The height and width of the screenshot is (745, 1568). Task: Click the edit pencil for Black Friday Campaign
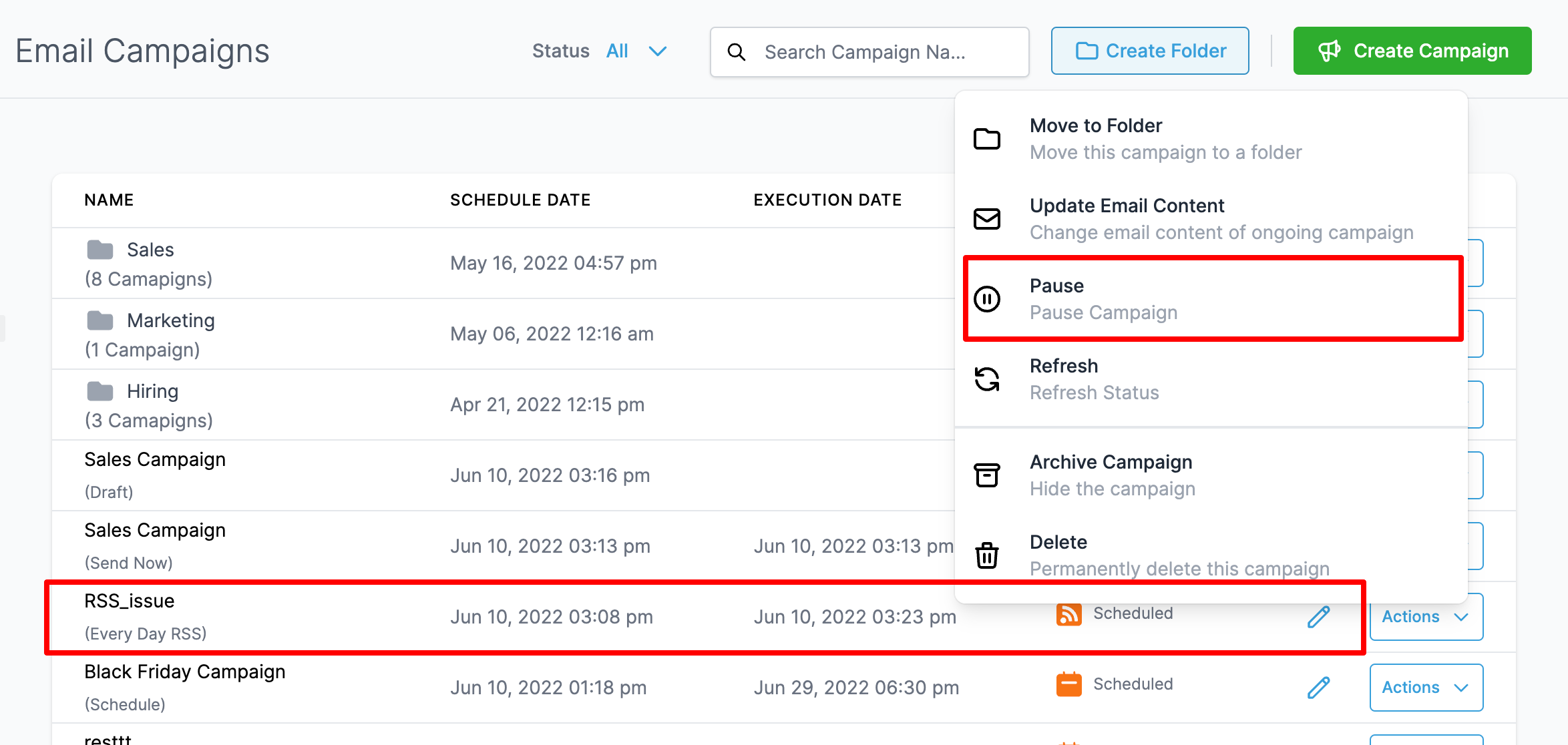point(1318,688)
